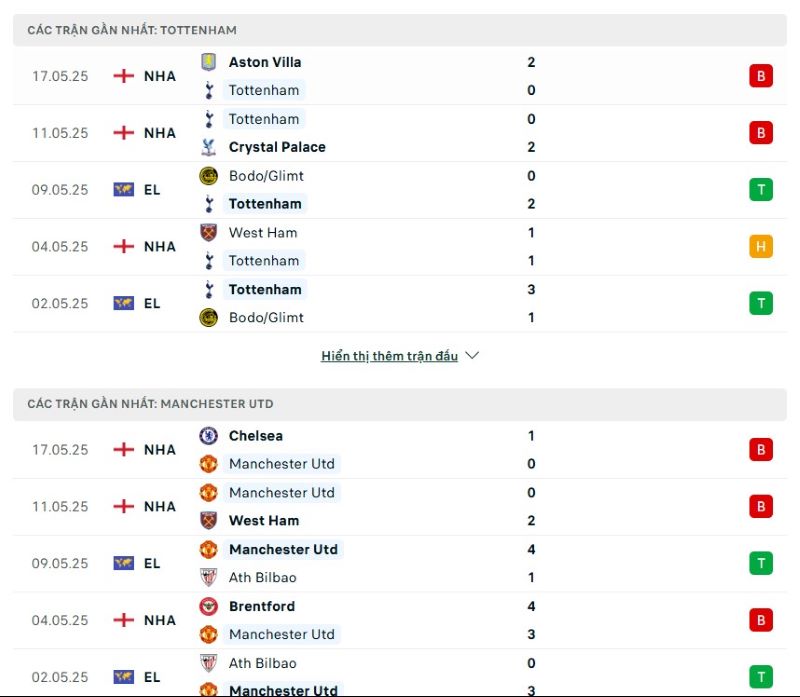Screen dimensions: 800x697
Task: Click the green T badge for Ath Bilbao 4-1
Action: (761, 563)
